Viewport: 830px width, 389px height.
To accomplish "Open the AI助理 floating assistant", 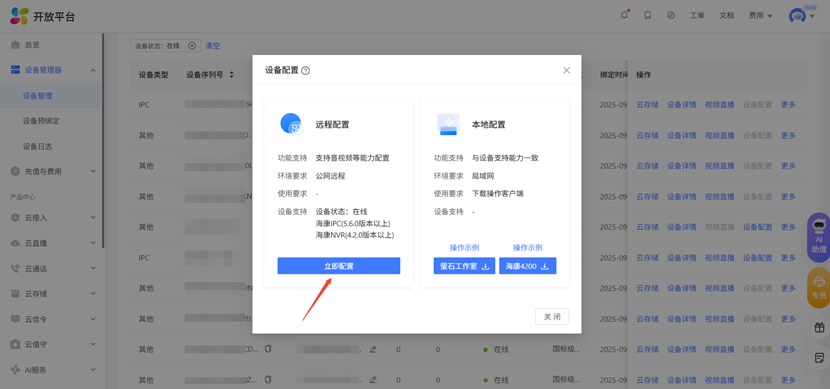I will click(x=818, y=238).
